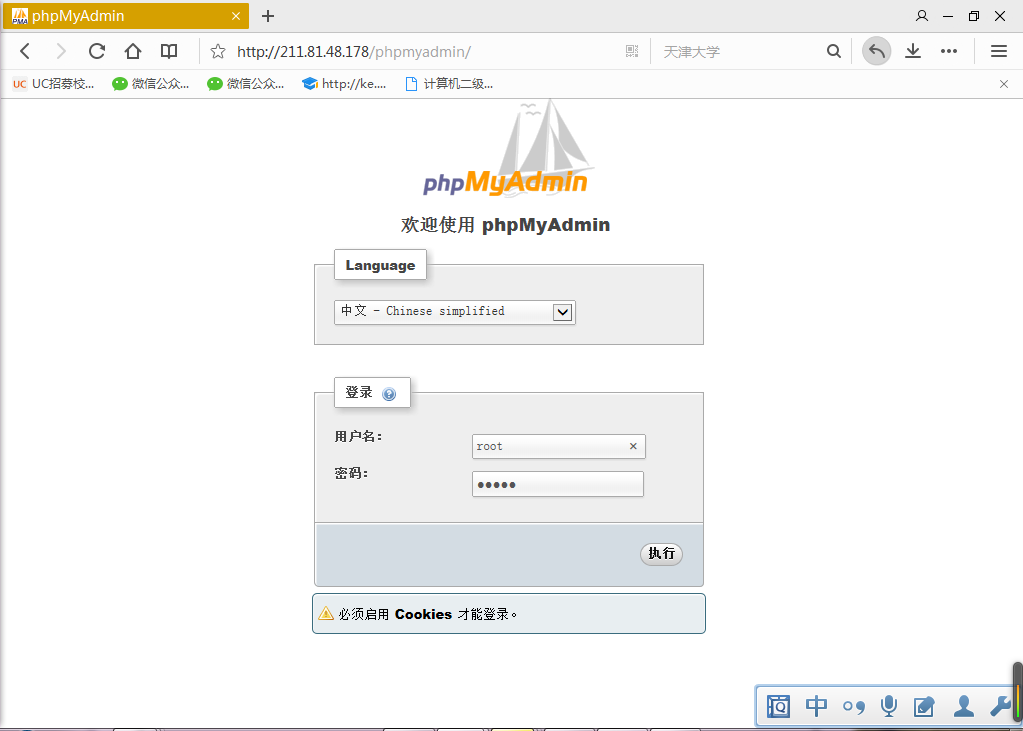Close the phpMyAdmin tab
Screen dimensions: 1023x731
tap(236, 16)
